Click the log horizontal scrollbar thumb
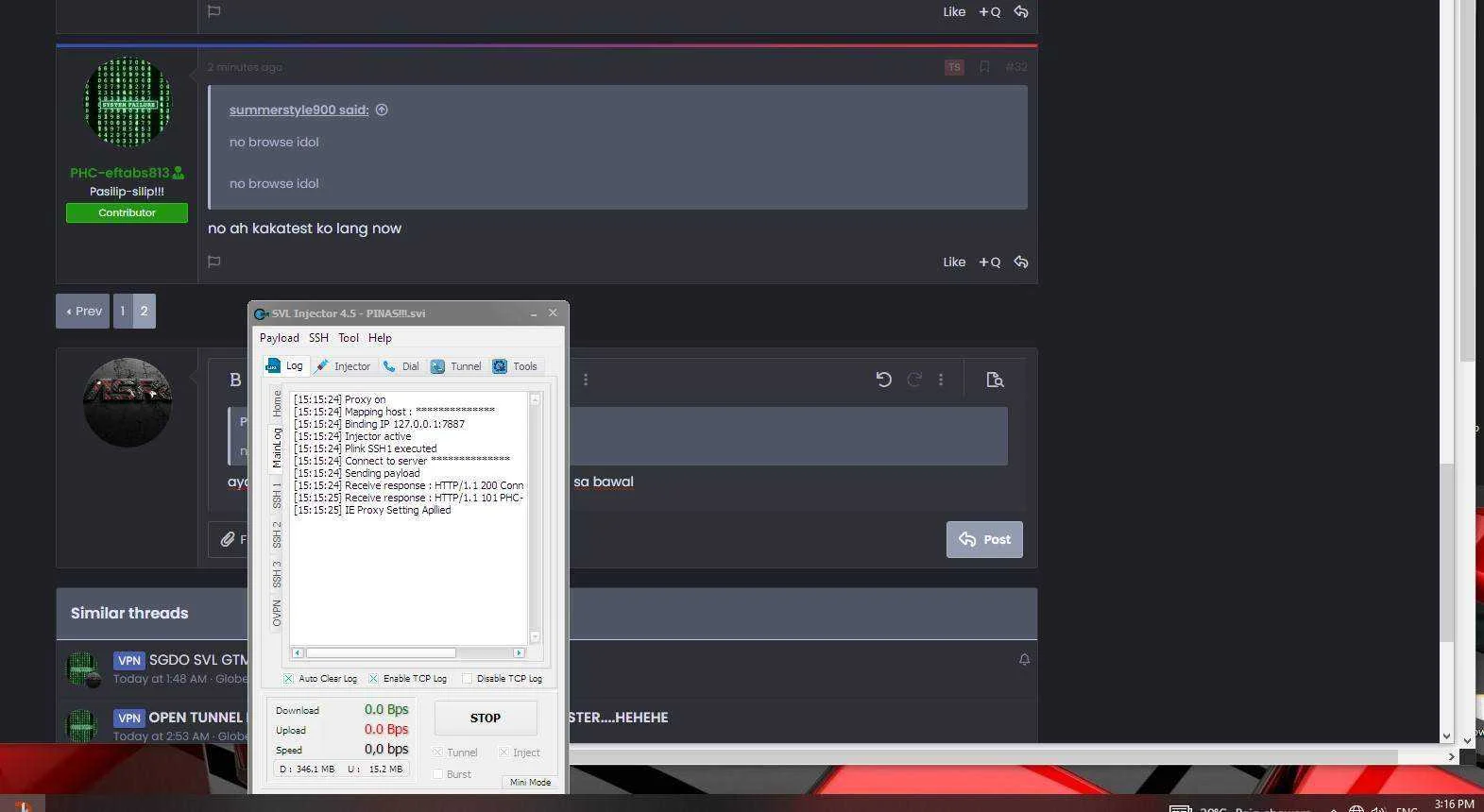Viewport: 1484px width, 812px height. 381,652
